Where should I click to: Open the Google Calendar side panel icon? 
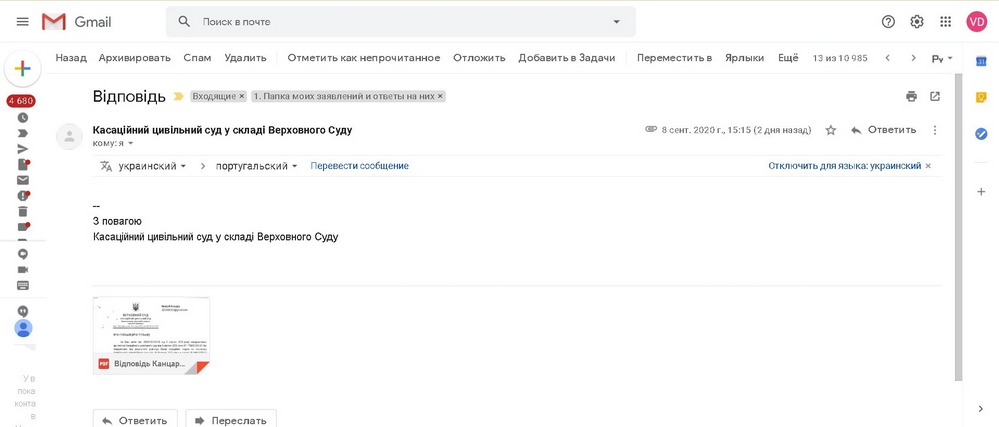point(981,61)
